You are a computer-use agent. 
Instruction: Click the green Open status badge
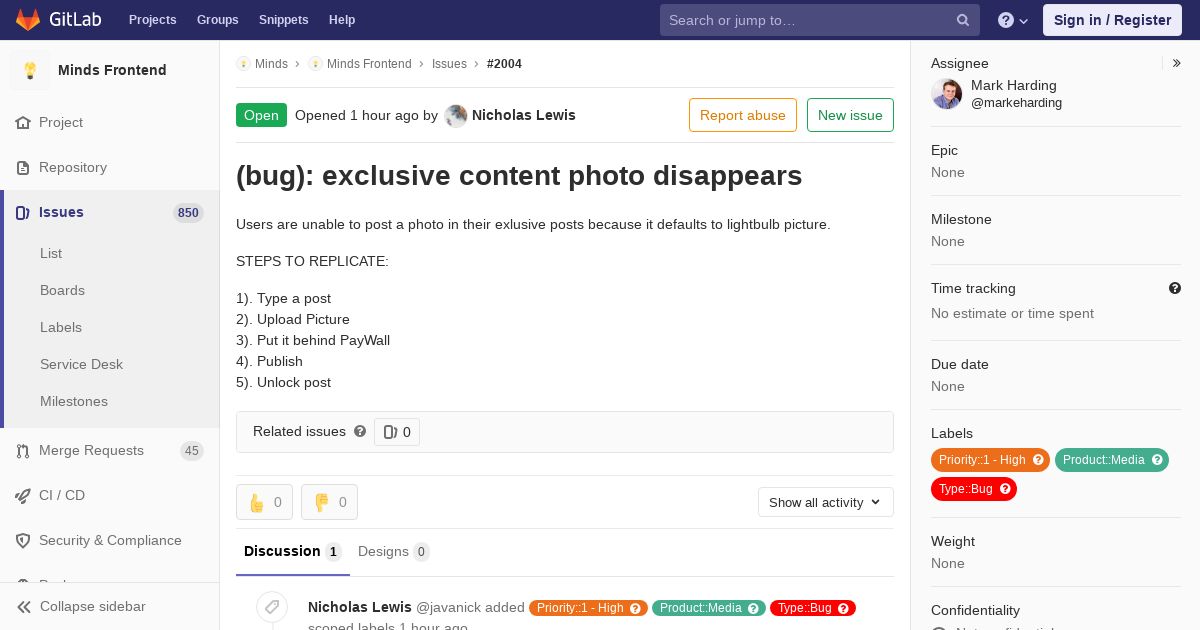pyautogui.click(x=261, y=115)
